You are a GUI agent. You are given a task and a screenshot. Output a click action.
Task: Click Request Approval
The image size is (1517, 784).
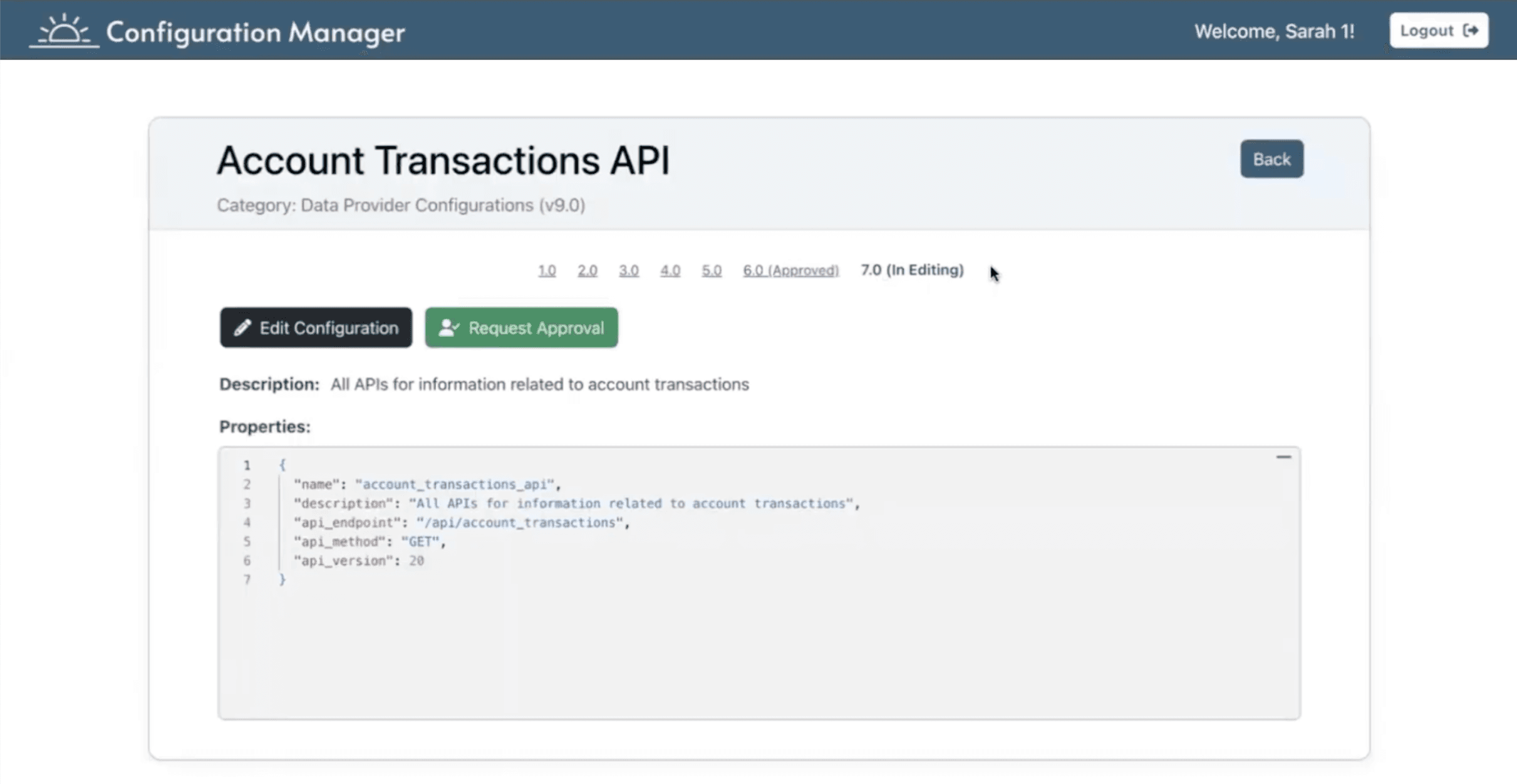[521, 327]
